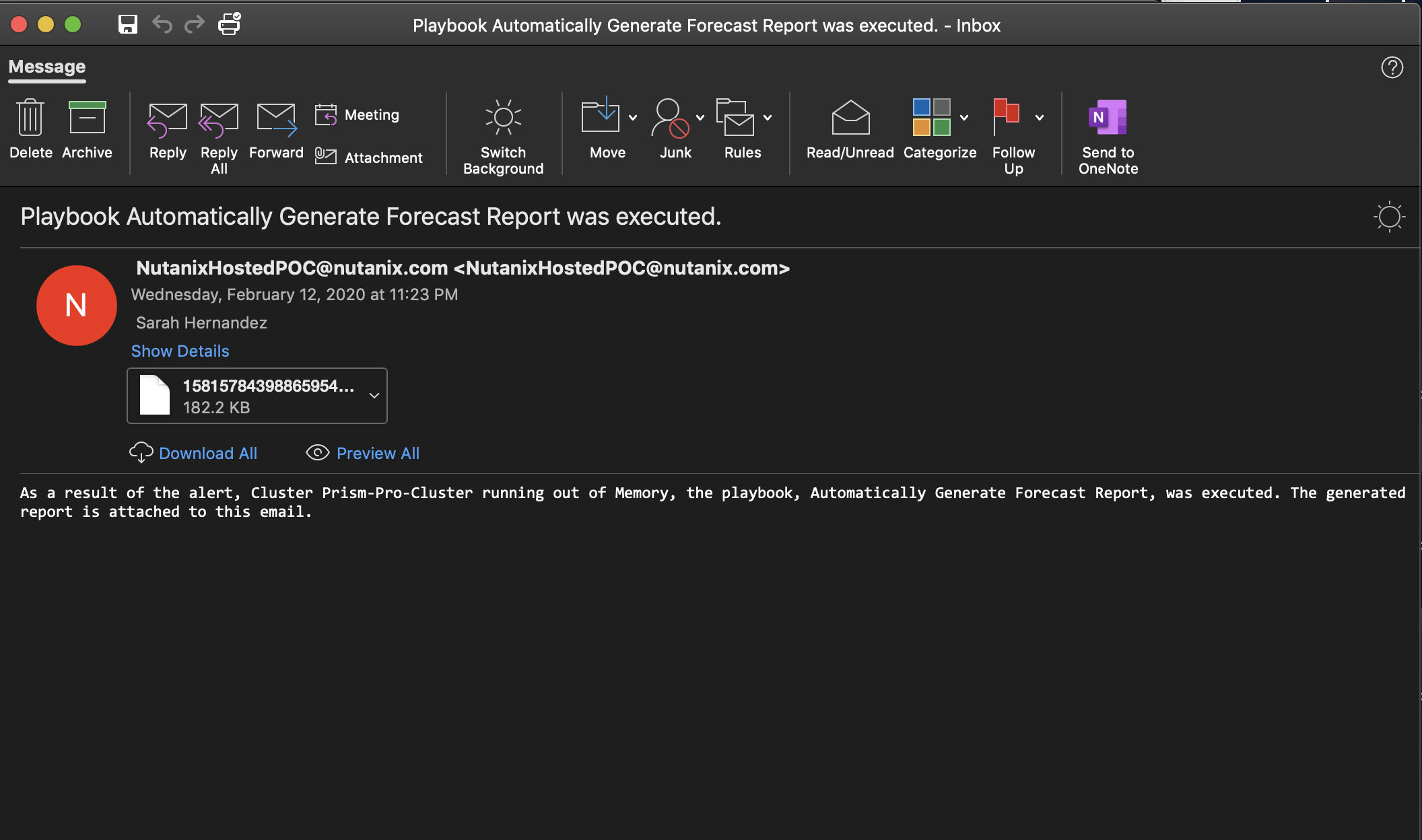Click the Save icon in title bar
The width and height of the screenshot is (1422, 840).
[128, 25]
